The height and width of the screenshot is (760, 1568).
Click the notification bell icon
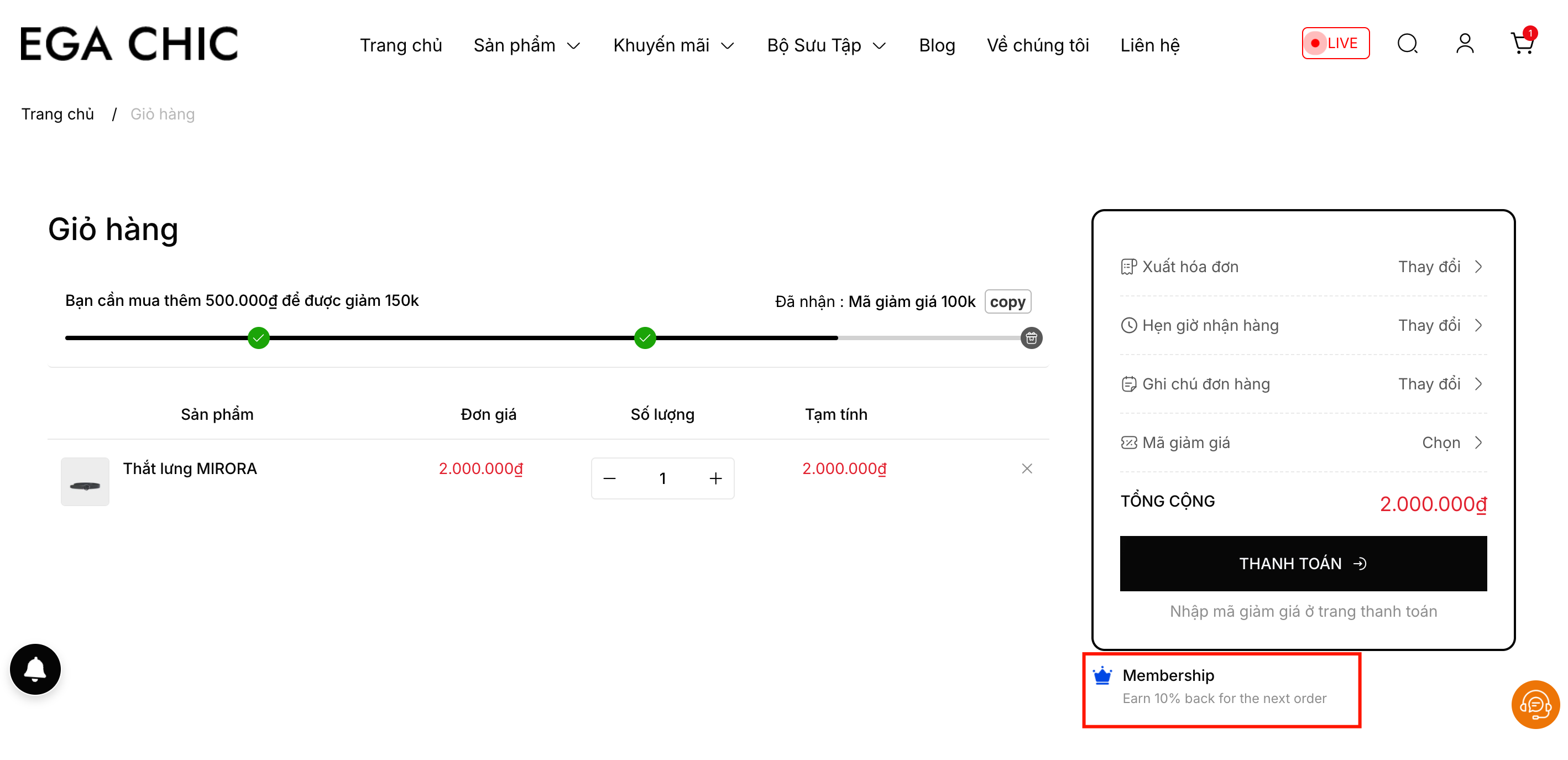35,669
